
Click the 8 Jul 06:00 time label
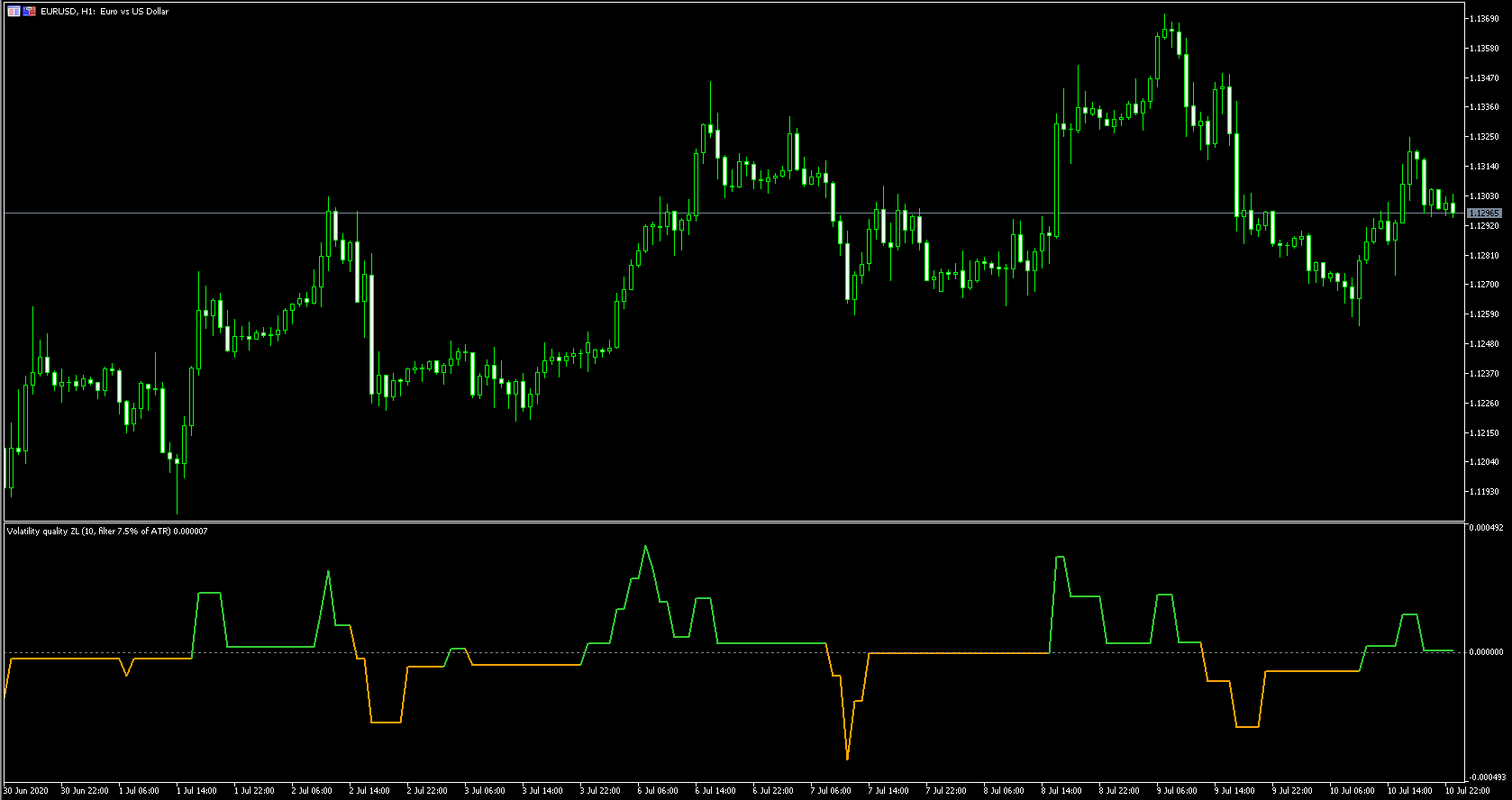point(1004,791)
